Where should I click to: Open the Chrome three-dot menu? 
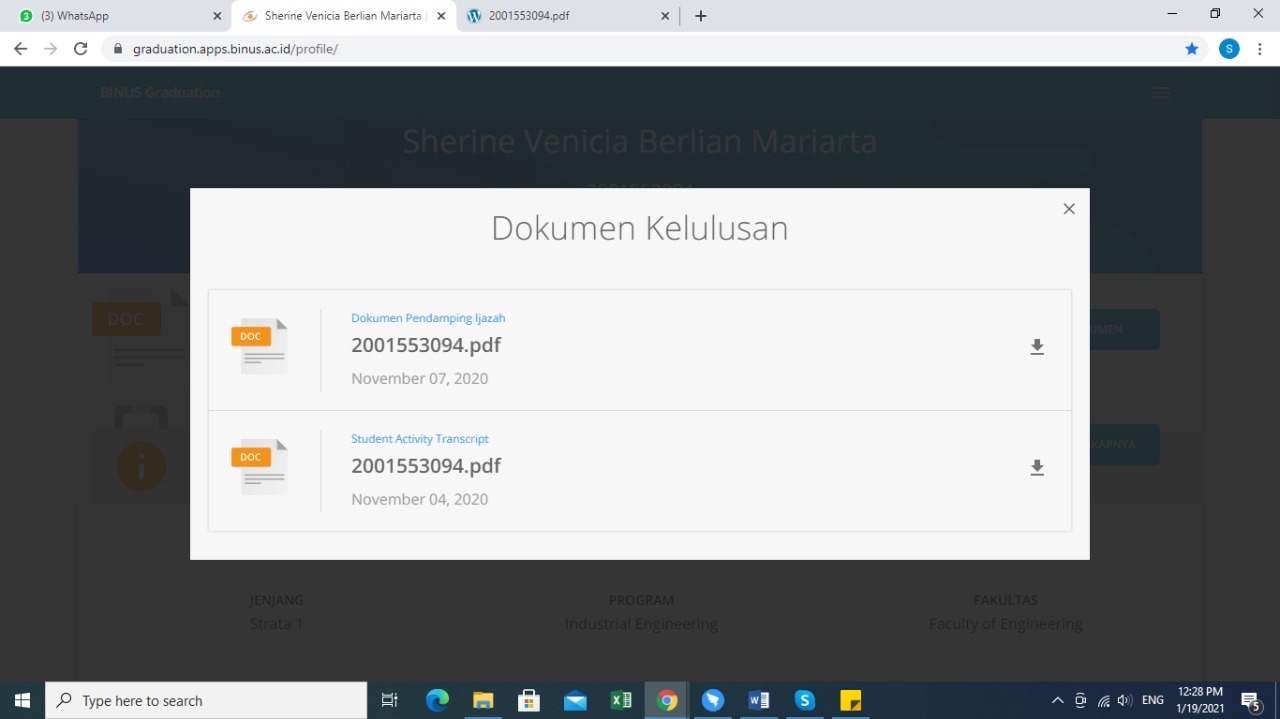pyautogui.click(x=1260, y=49)
